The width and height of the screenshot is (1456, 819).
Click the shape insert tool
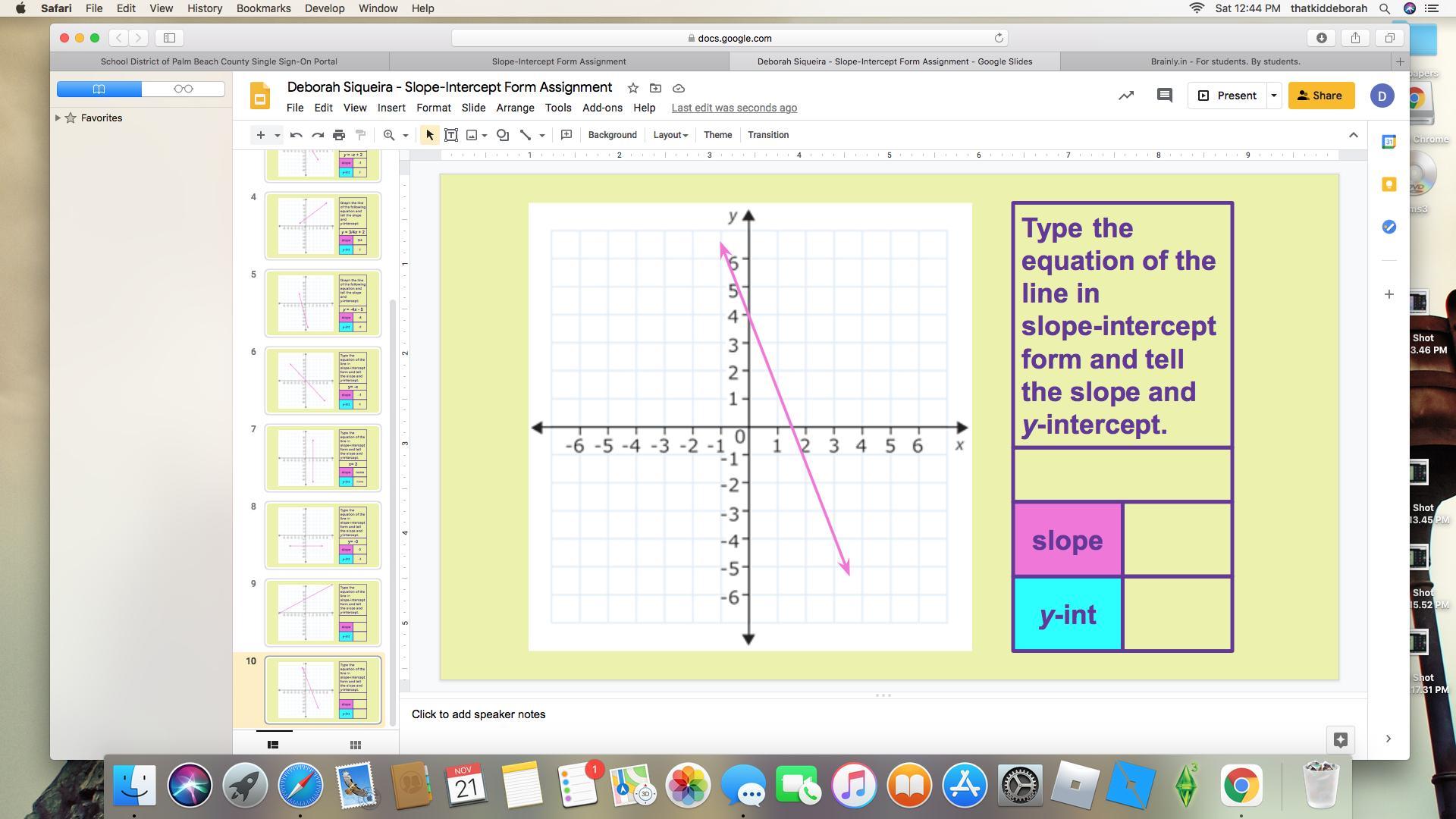[x=502, y=135]
